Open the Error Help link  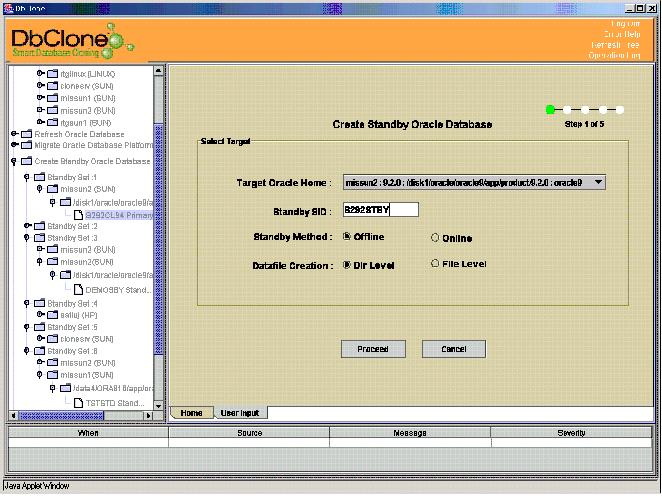pyautogui.click(x=621, y=34)
